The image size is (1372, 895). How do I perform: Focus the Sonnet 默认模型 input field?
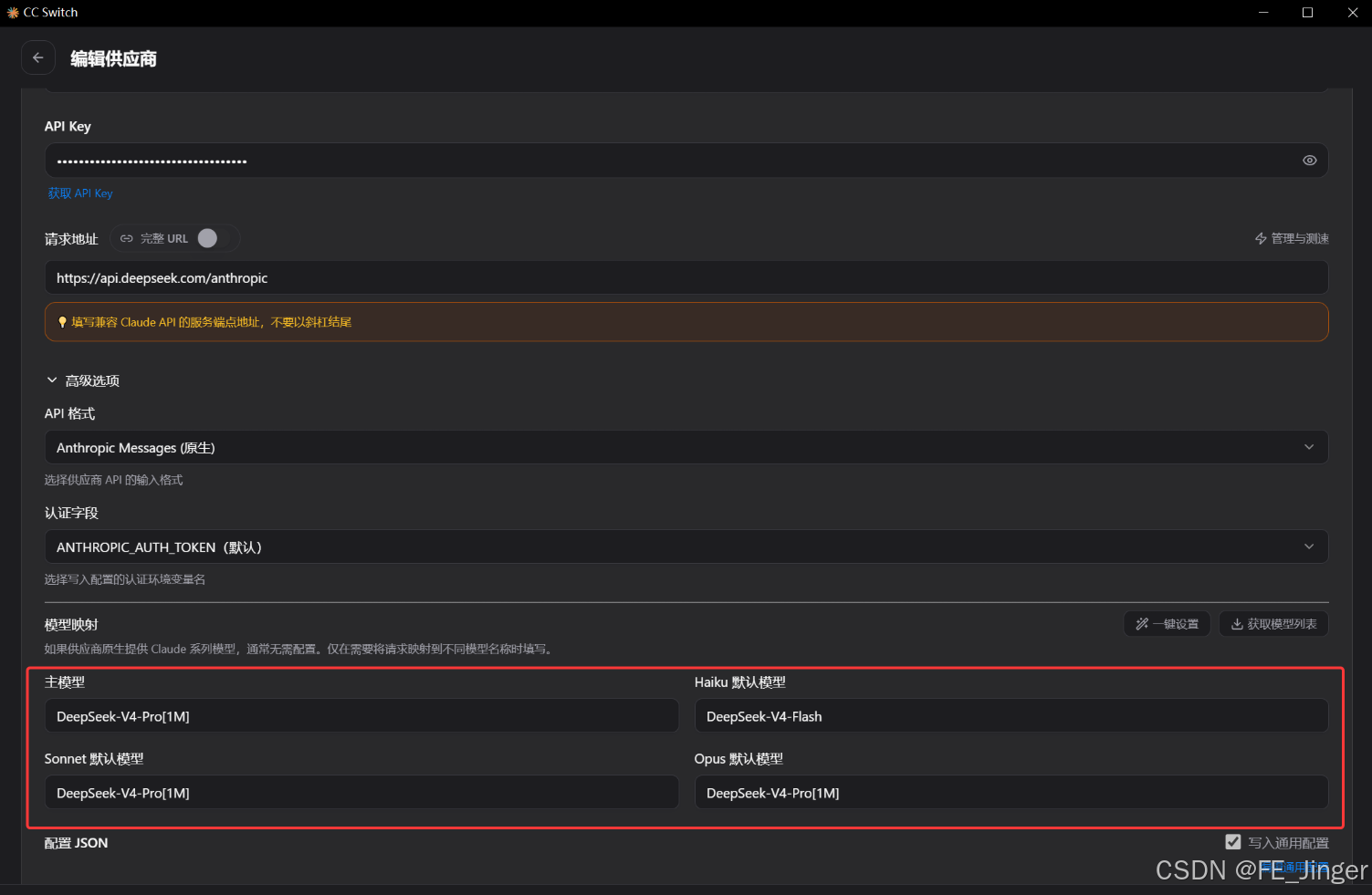(361, 793)
